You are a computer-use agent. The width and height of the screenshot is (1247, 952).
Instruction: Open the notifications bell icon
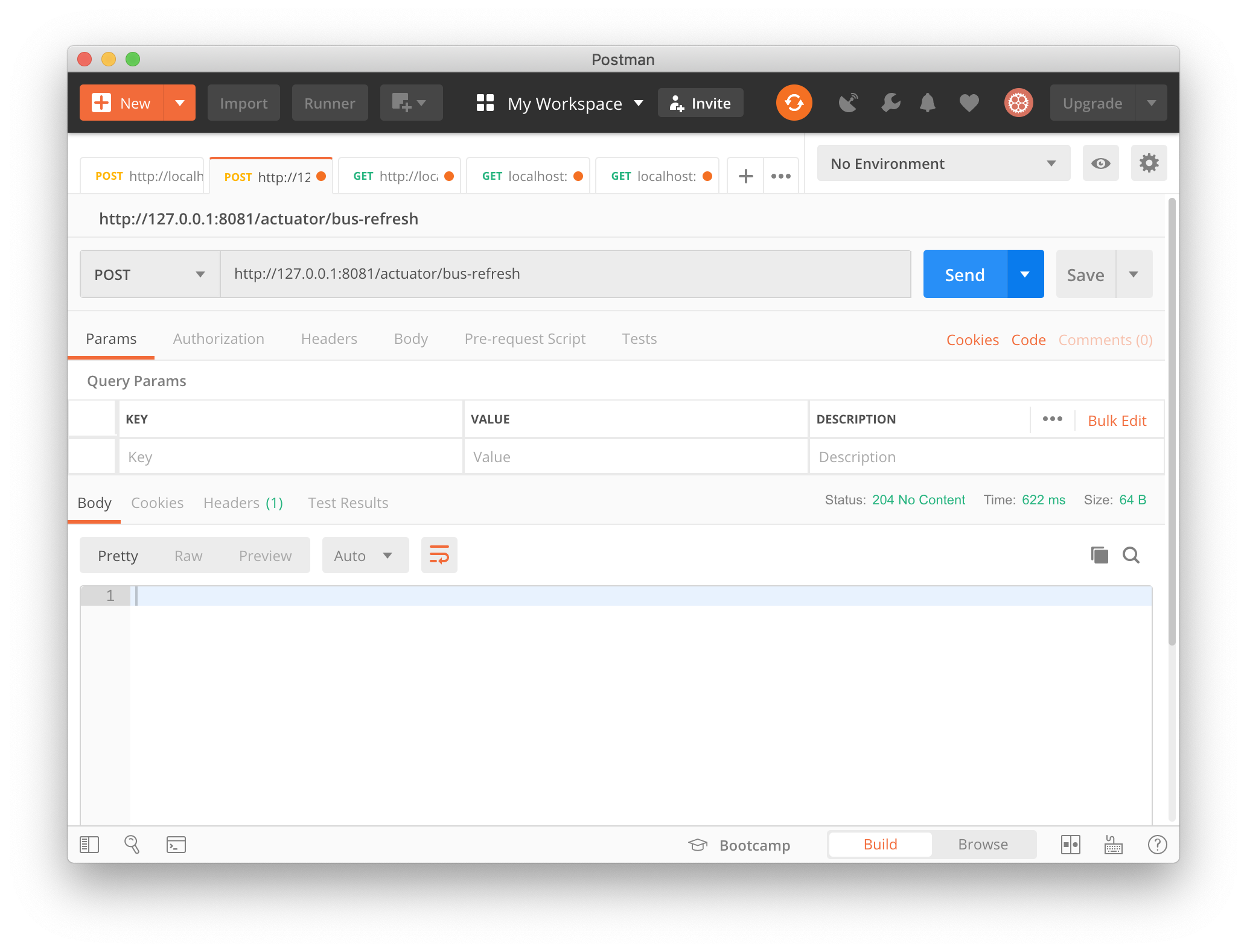(928, 103)
